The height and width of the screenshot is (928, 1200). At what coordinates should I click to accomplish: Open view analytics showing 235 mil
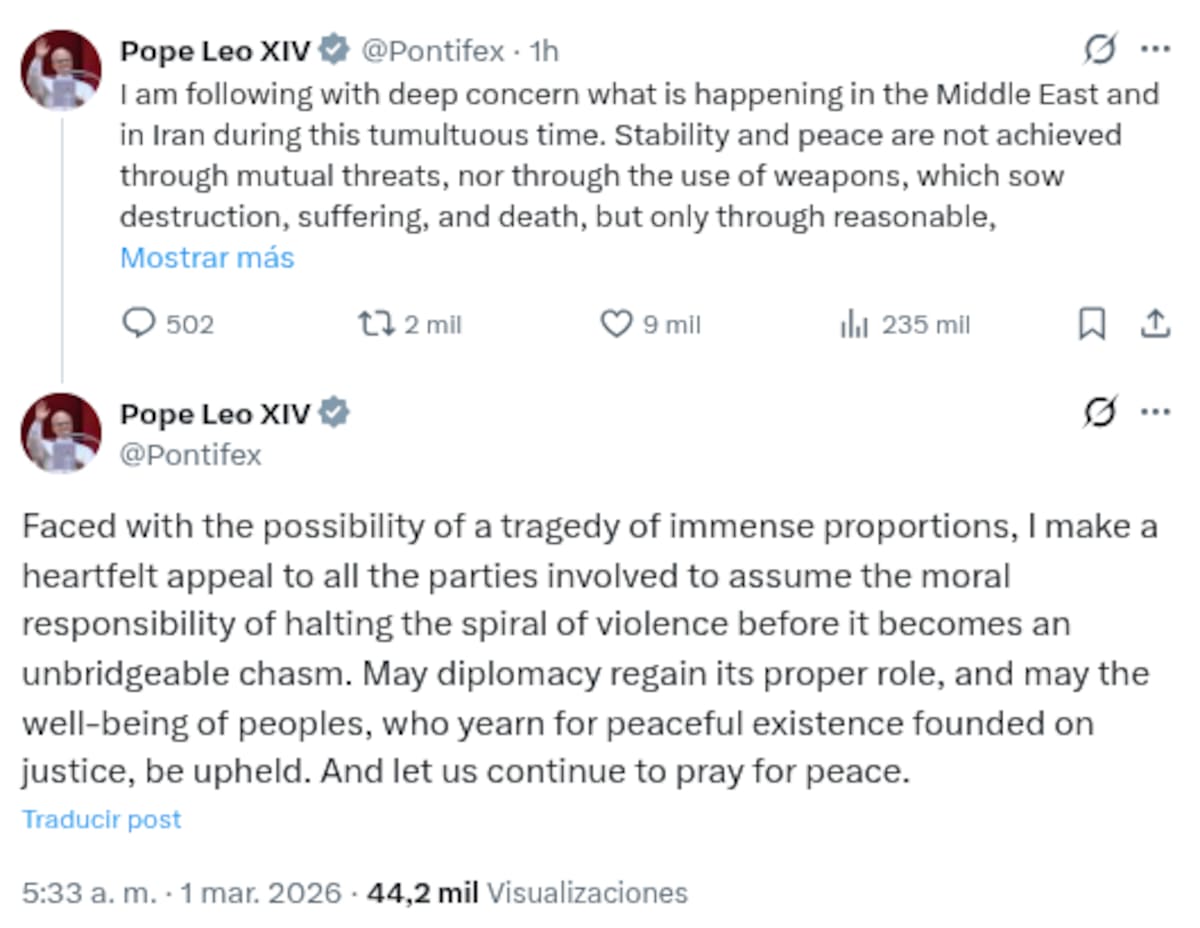pos(852,324)
